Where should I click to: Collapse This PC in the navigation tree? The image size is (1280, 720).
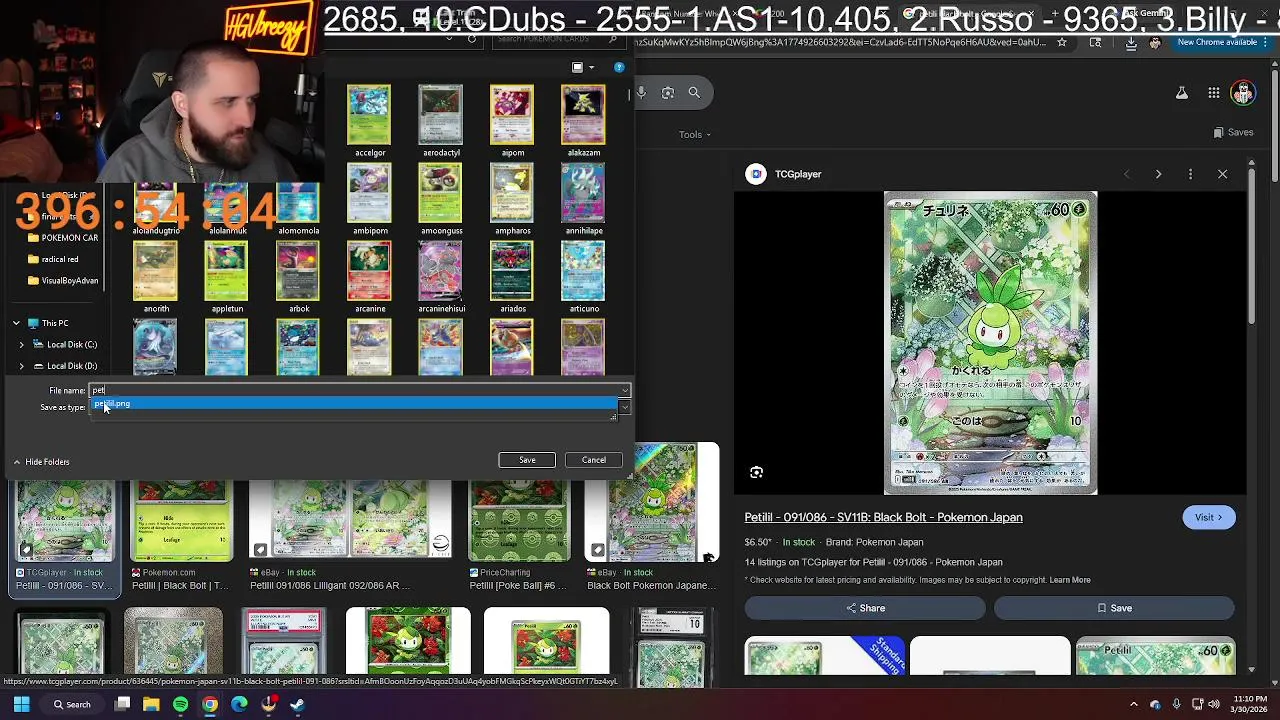pos(16,323)
